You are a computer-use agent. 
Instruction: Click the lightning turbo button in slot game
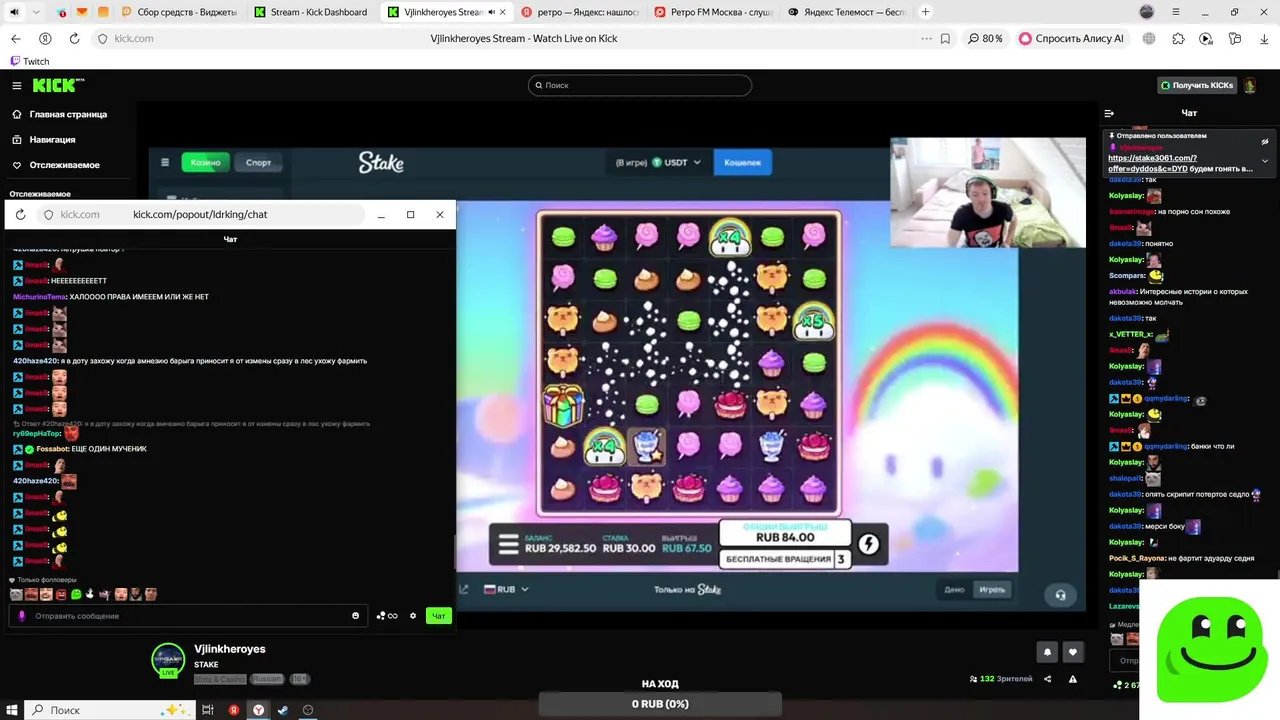coord(868,544)
